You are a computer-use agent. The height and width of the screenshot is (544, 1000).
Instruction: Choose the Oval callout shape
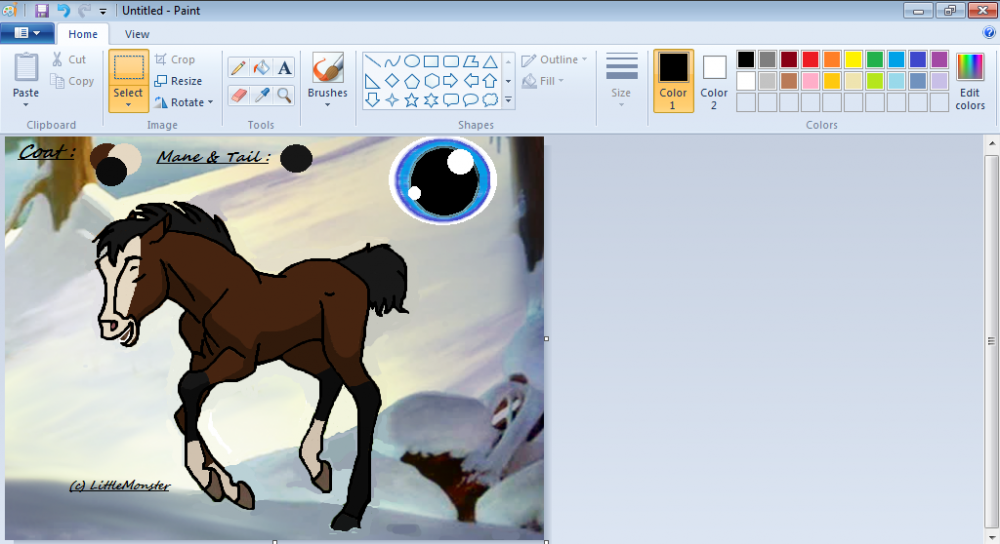click(x=471, y=100)
